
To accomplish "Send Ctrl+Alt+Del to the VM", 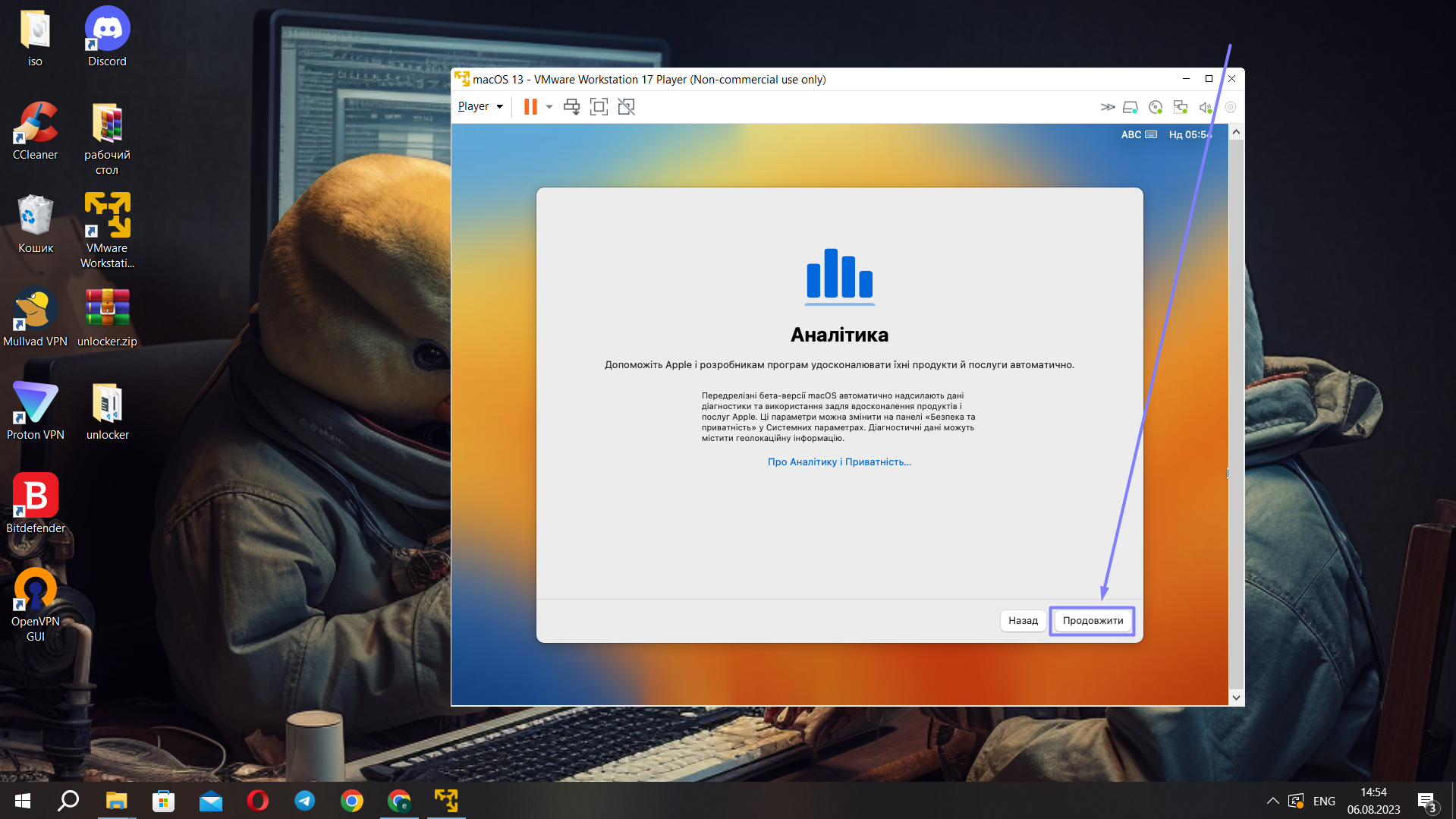I will [x=571, y=107].
